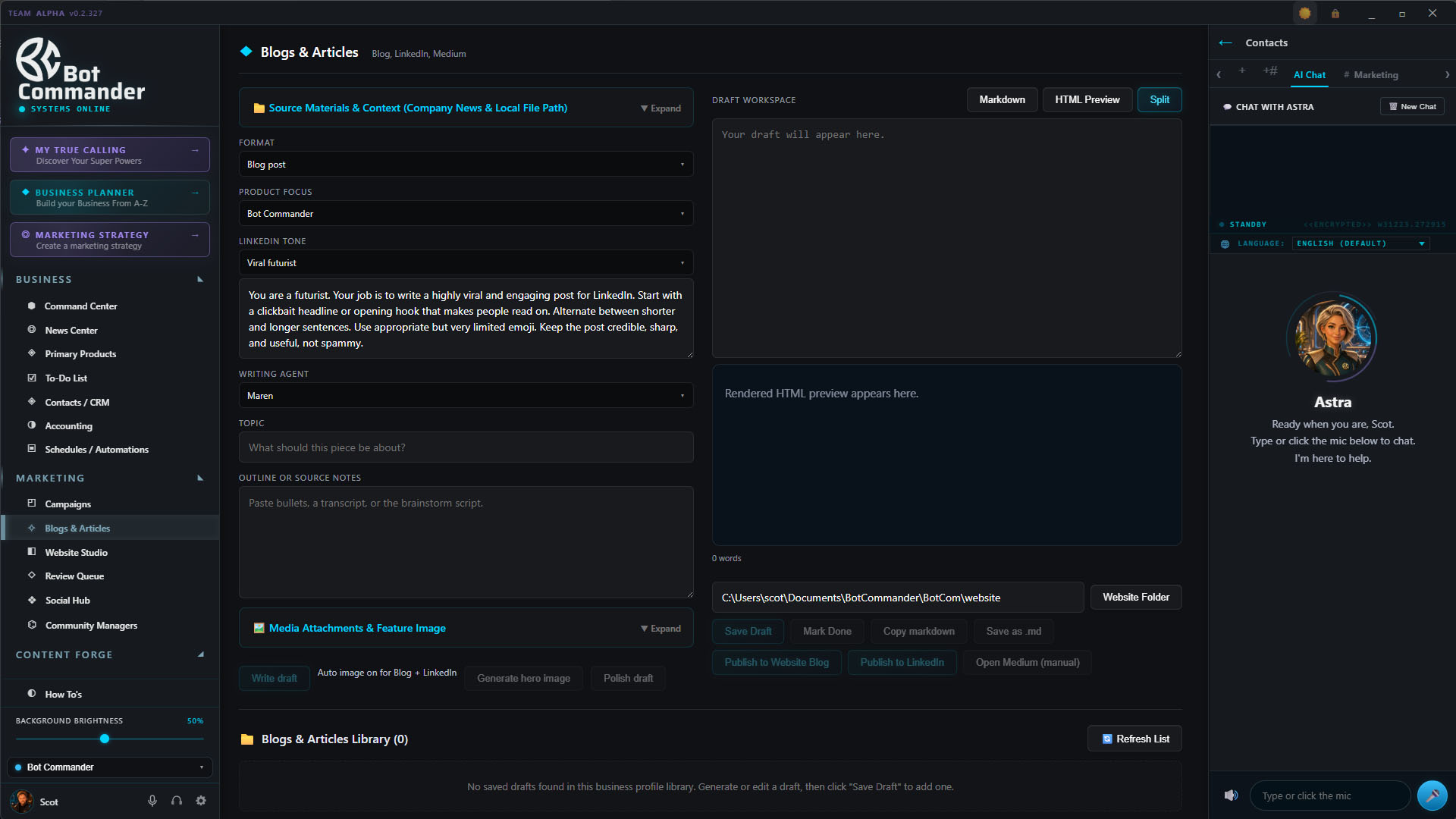Open Bot Commander profile dropdown in sidebar
This screenshot has height=819, width=1456.
(x=110, y=767)
